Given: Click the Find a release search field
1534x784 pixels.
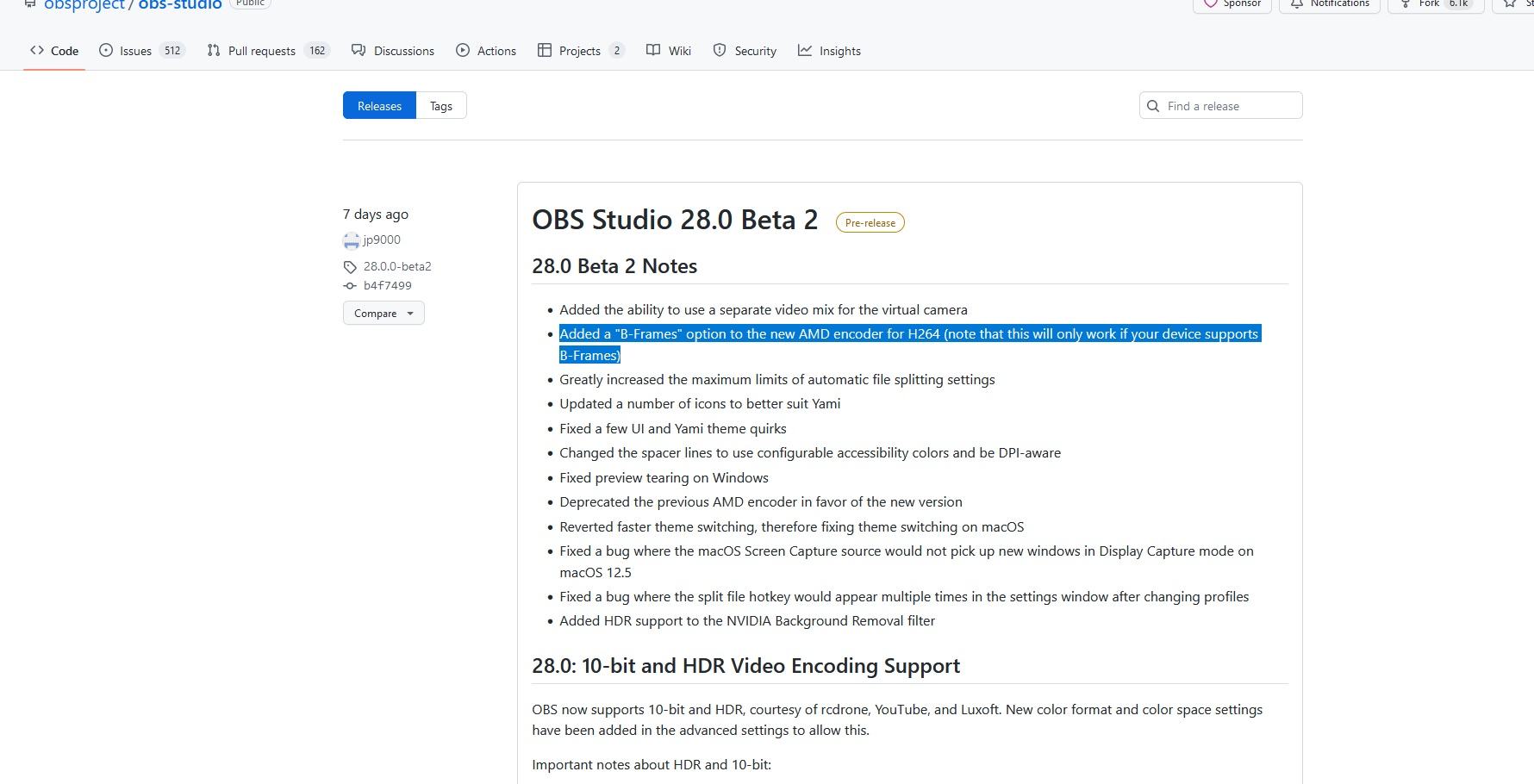Looking at the screenshot, I should (x=1220, y=106).
